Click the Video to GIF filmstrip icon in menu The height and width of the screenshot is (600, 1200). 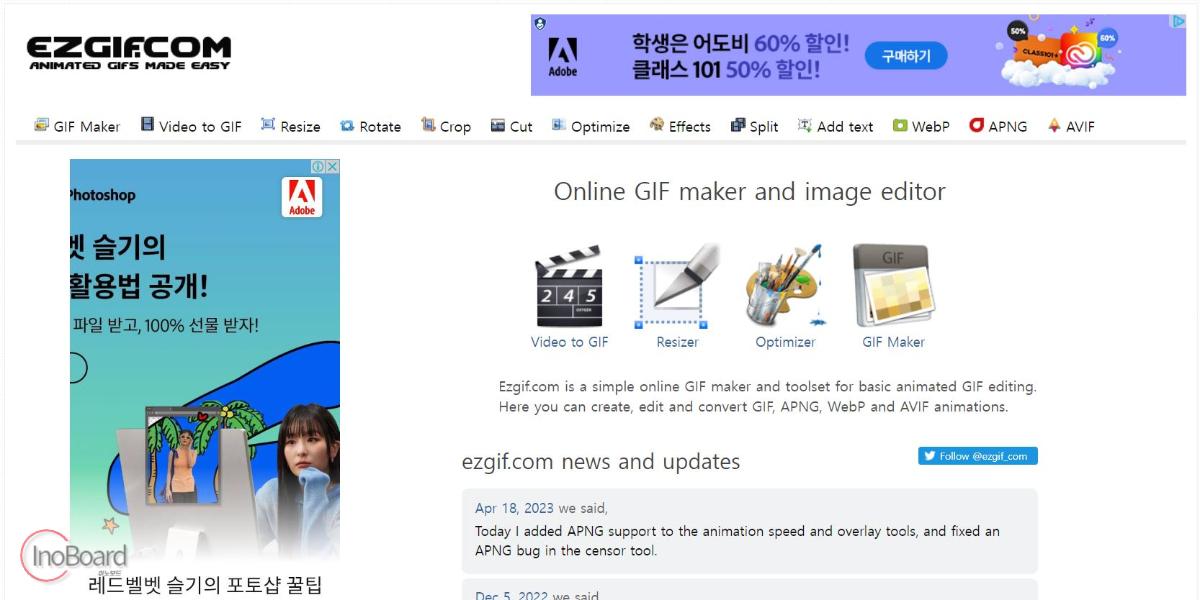(147, 125)
